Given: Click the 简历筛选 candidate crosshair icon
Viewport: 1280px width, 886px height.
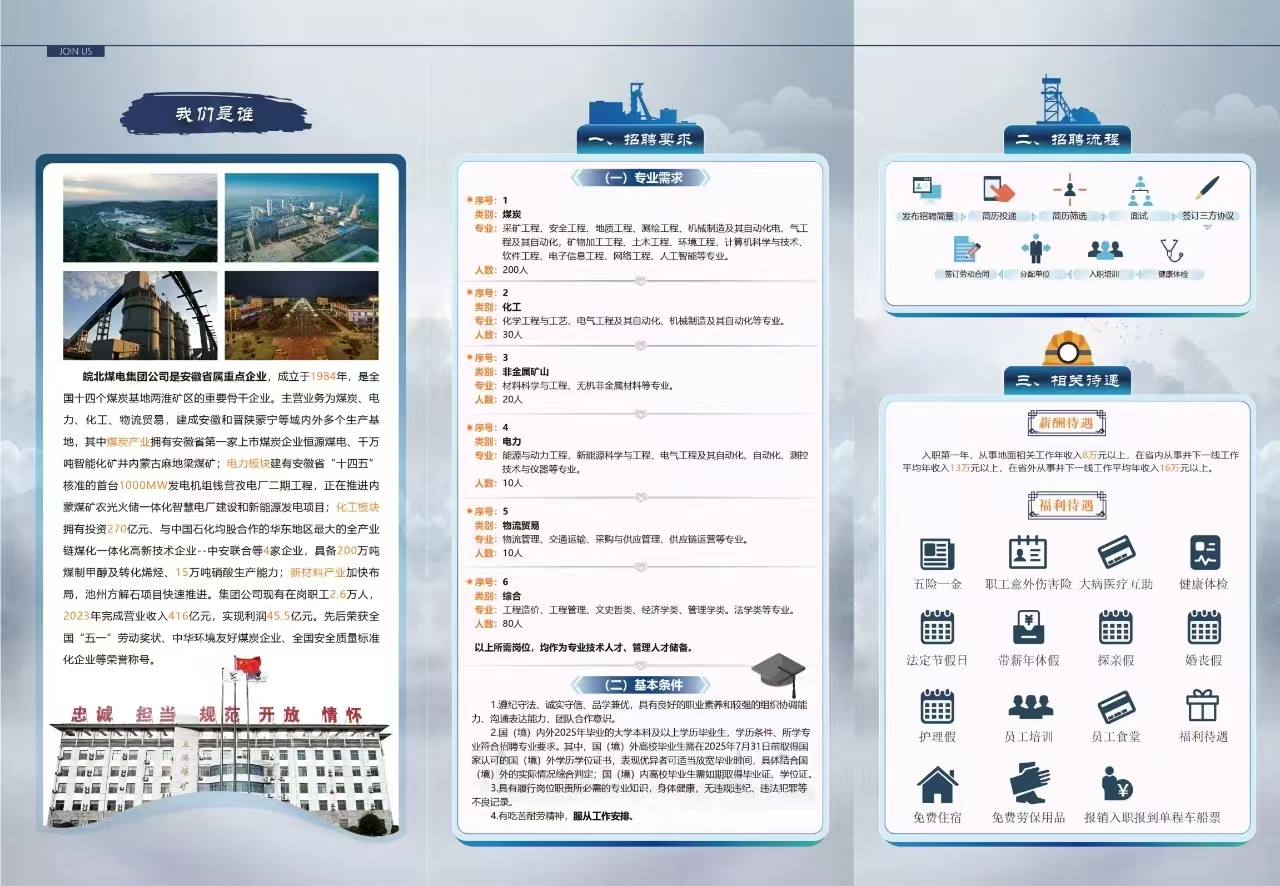Looking at the screenshot, I should [x=1069, y=190].
